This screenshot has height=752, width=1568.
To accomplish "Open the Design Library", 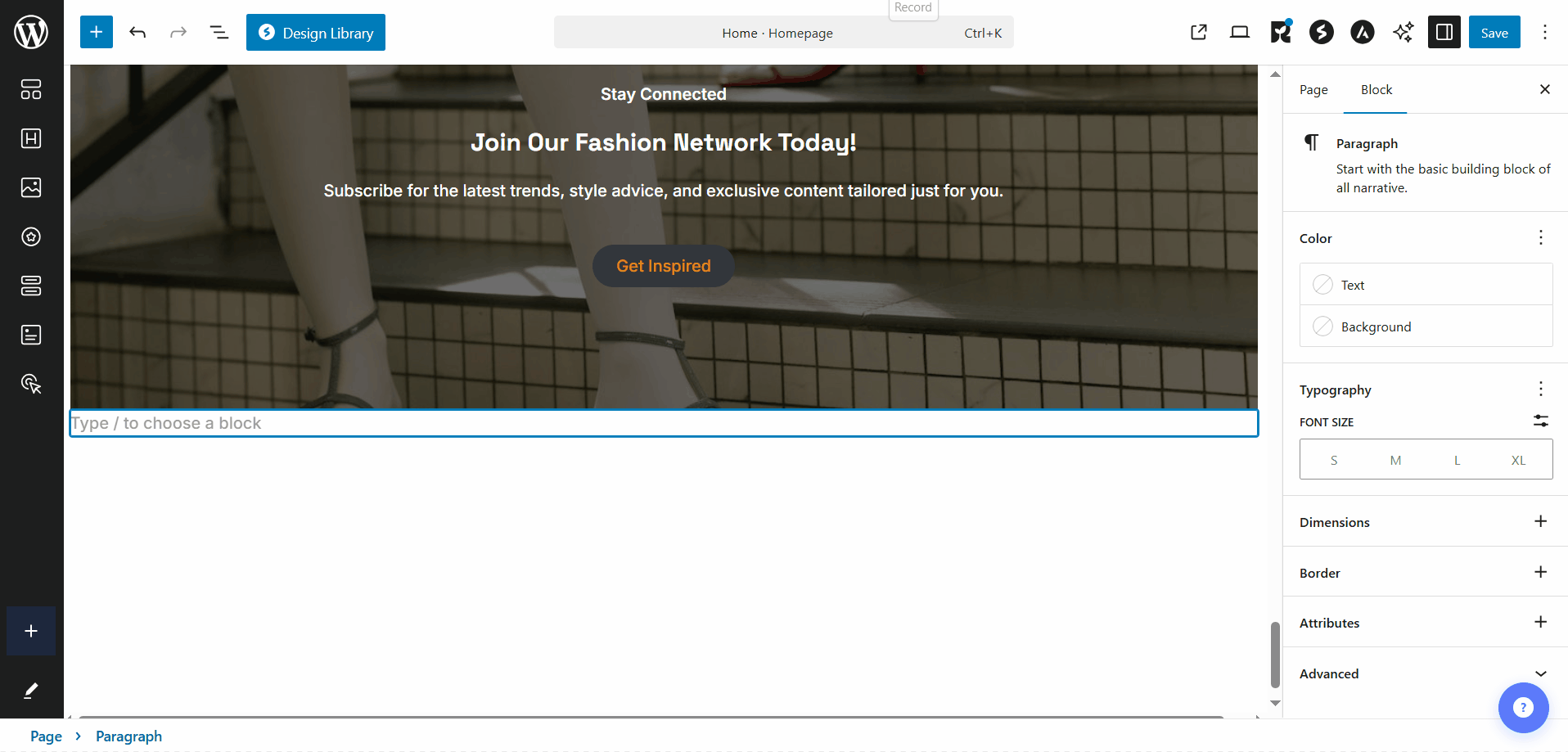I will (316, 32).
